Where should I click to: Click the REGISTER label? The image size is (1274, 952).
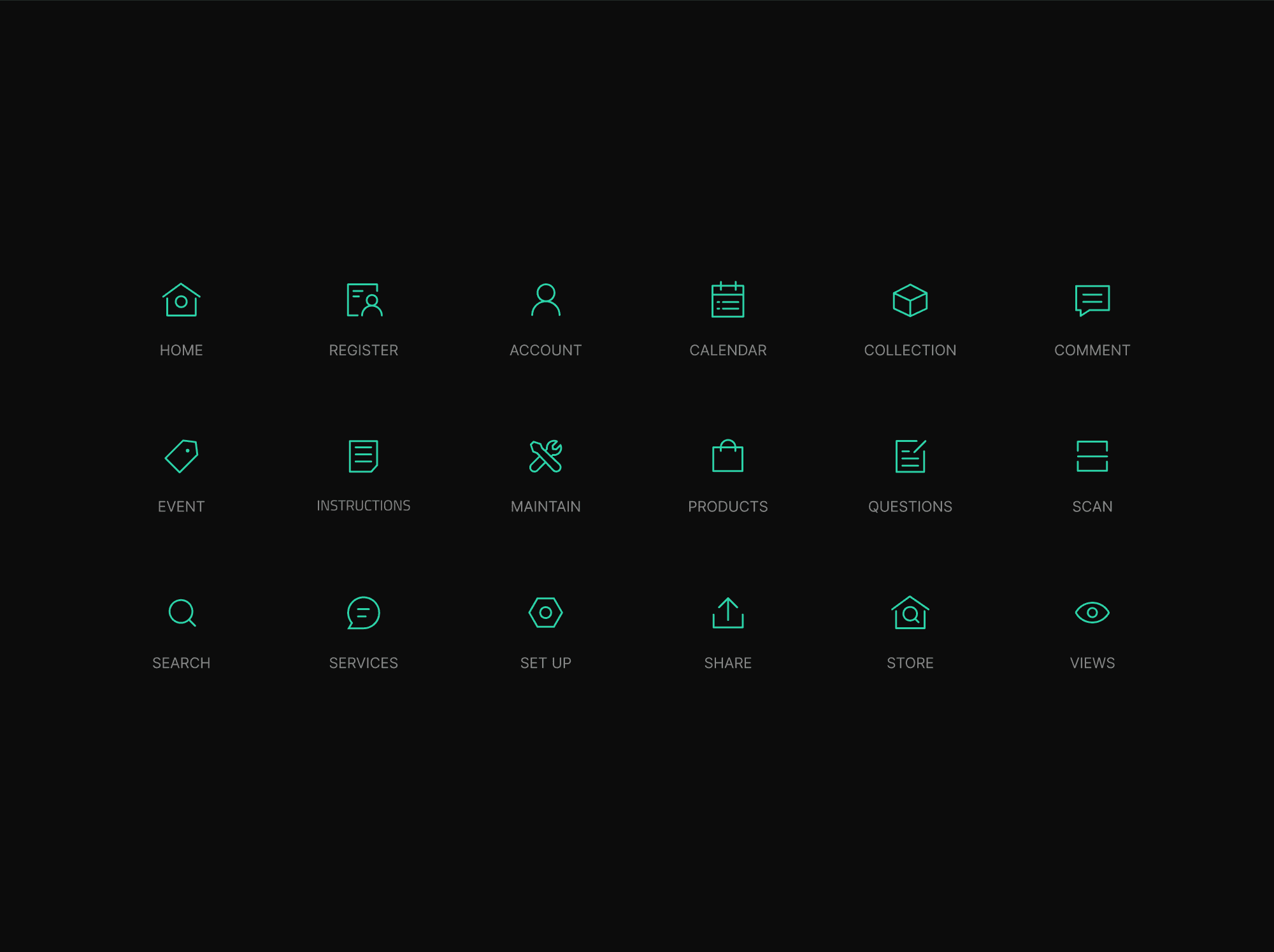364,350
